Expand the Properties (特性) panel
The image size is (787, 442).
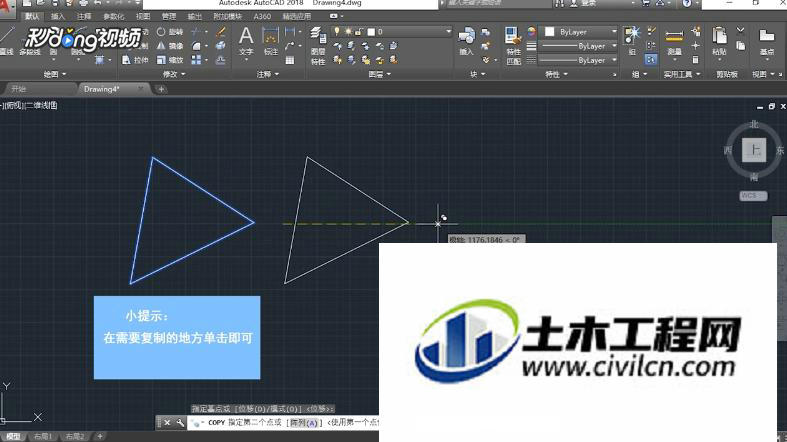coord(556,74)
